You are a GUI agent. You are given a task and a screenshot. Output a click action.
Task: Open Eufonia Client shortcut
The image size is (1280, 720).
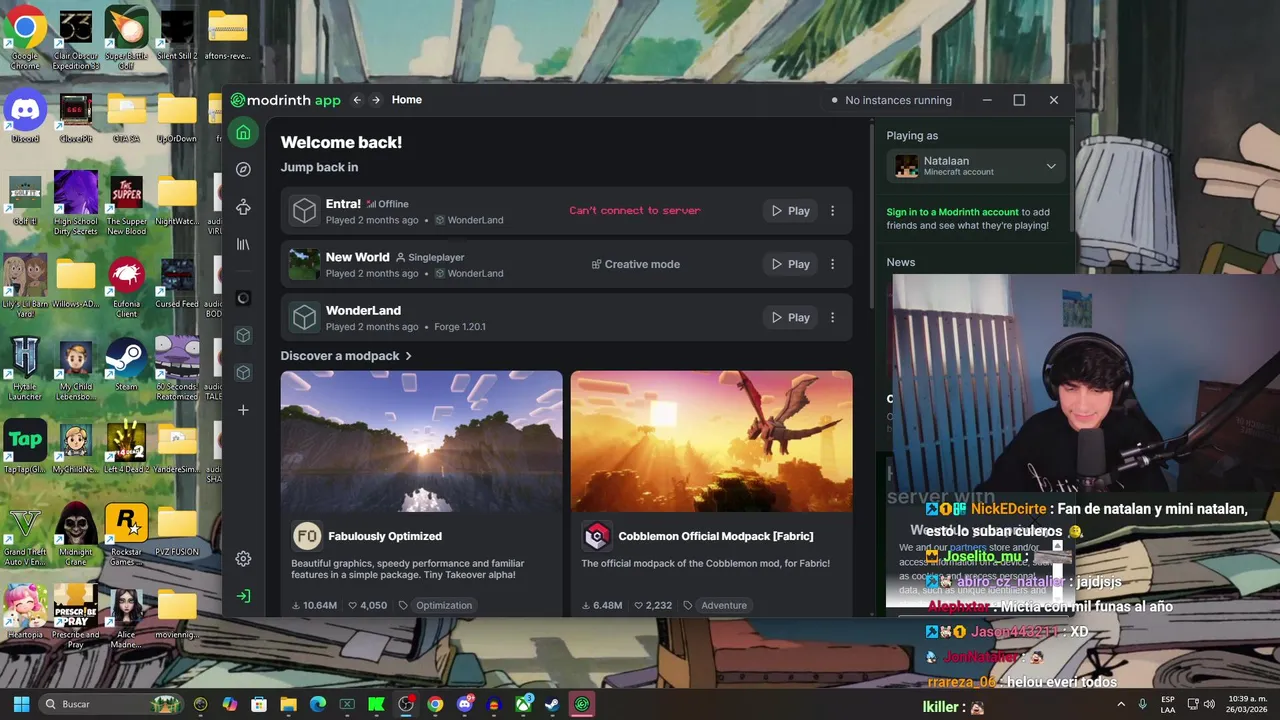pyautogui.click(x=126, y=287)
